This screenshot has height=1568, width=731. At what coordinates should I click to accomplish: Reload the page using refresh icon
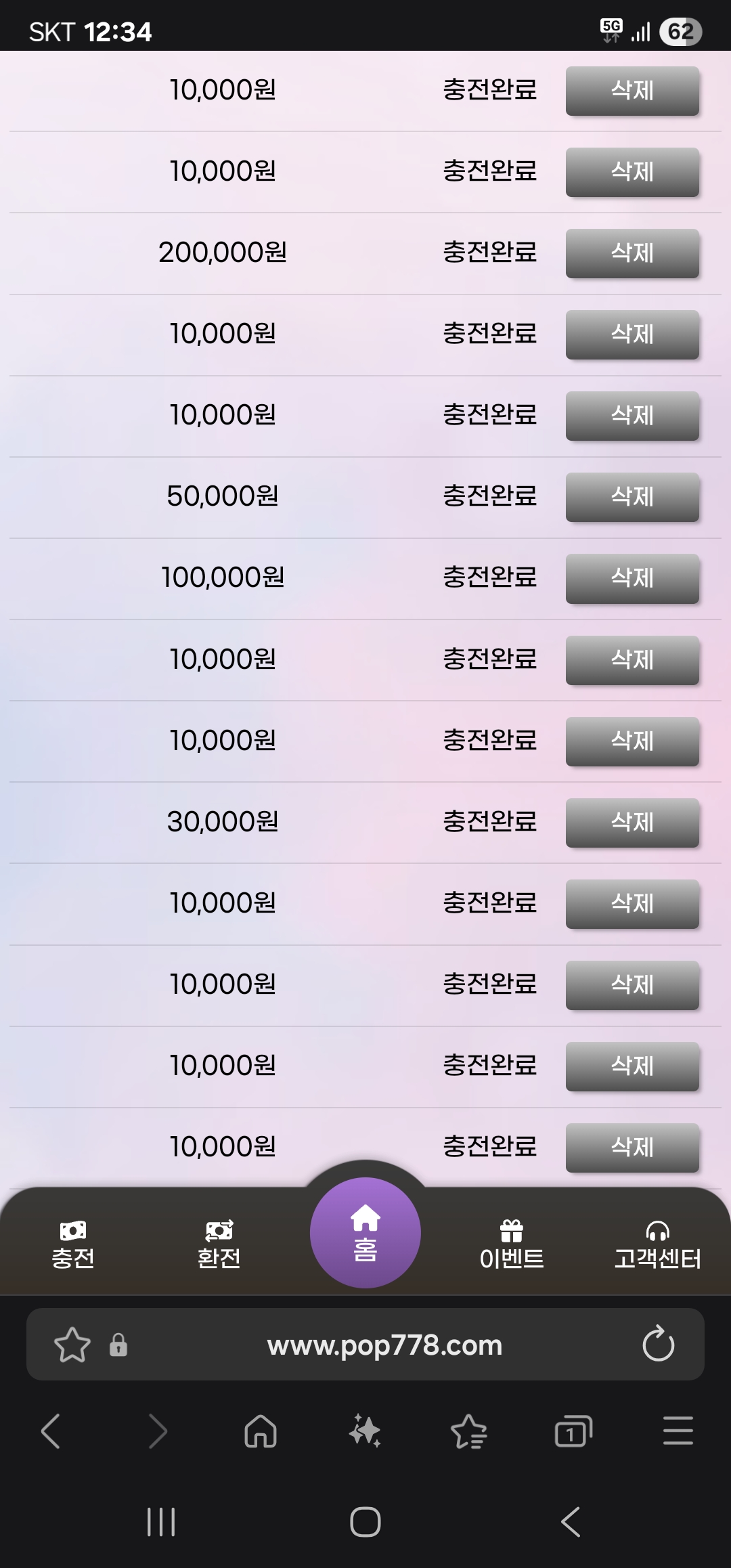[x=658, y=1345]
